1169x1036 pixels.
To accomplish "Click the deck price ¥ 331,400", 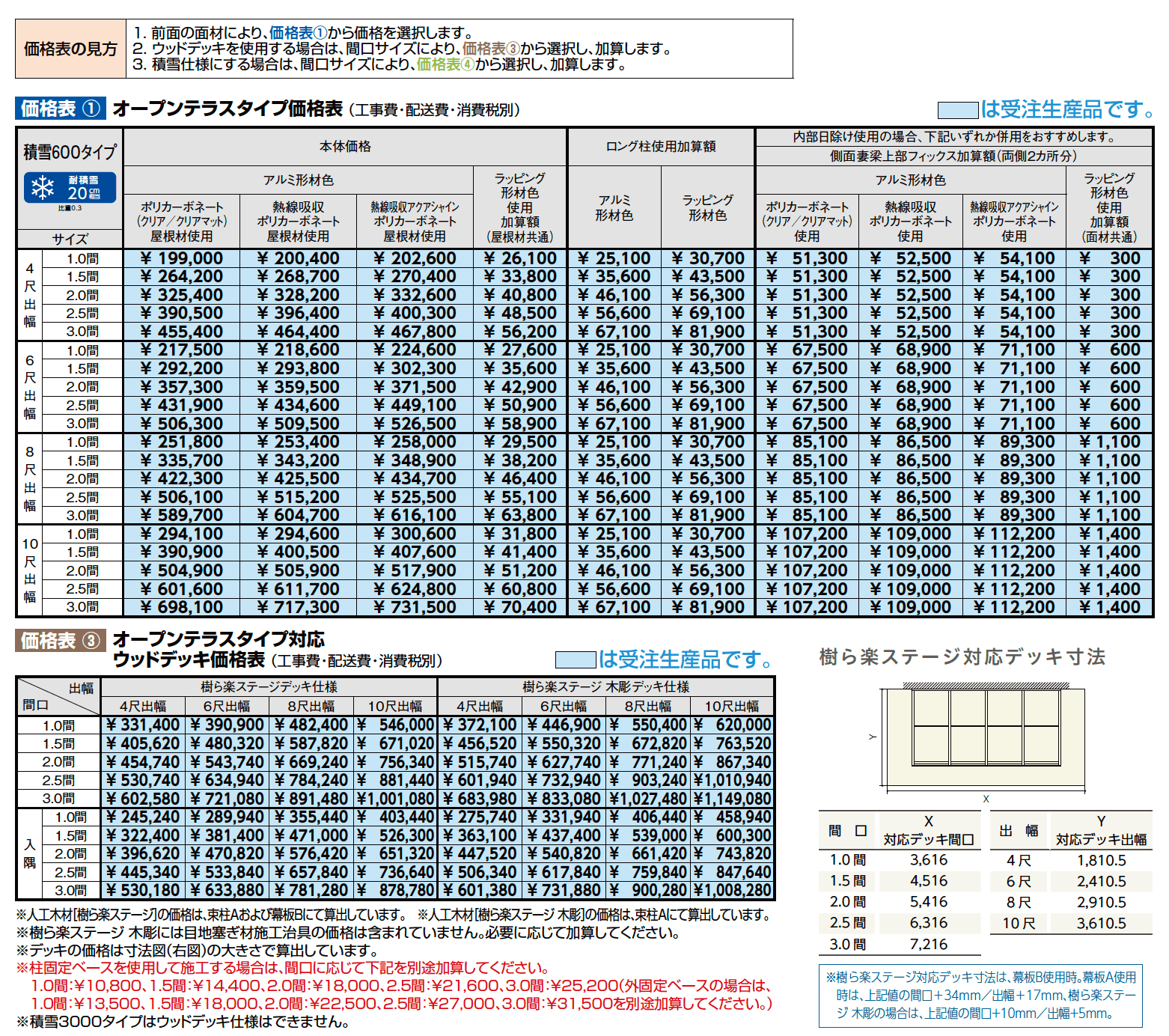I will pos(143,725).
